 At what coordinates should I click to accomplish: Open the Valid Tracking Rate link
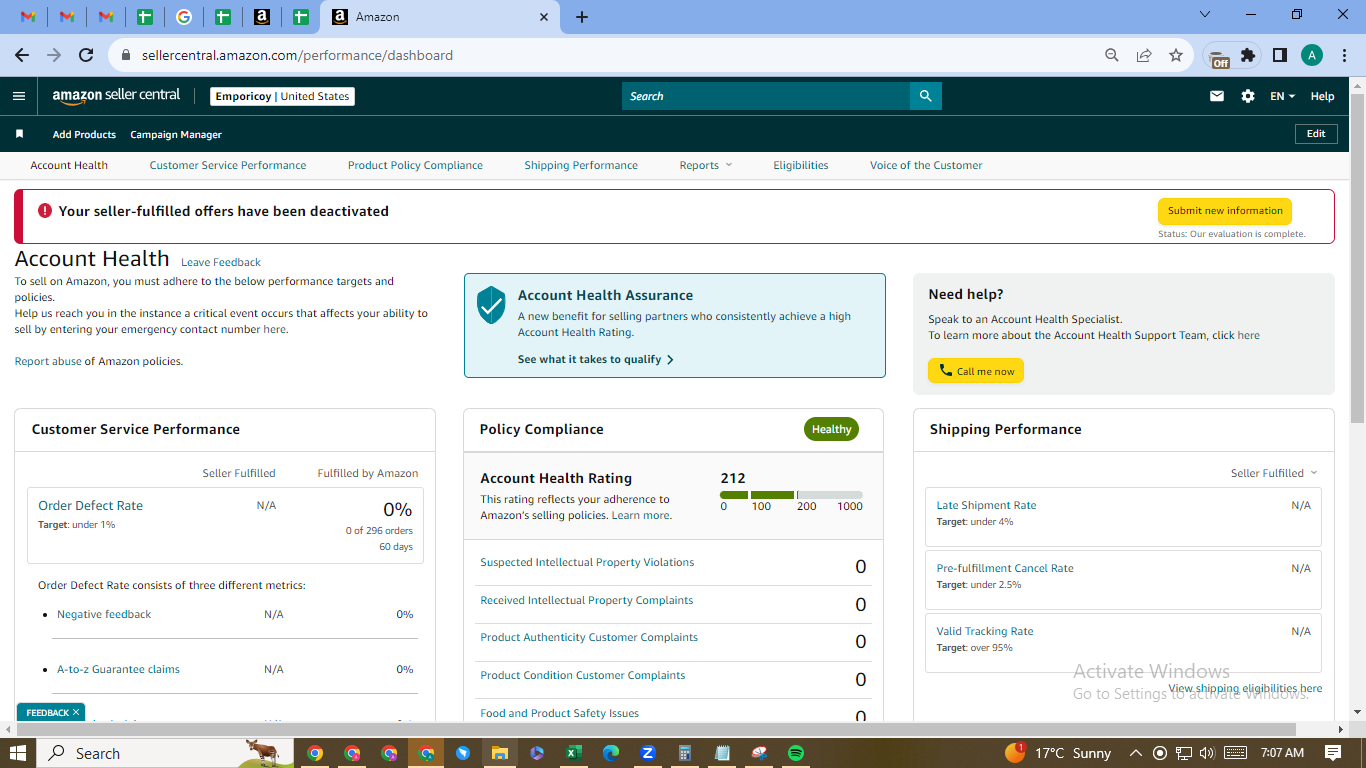pyautogui.click(x=985, y=631)
